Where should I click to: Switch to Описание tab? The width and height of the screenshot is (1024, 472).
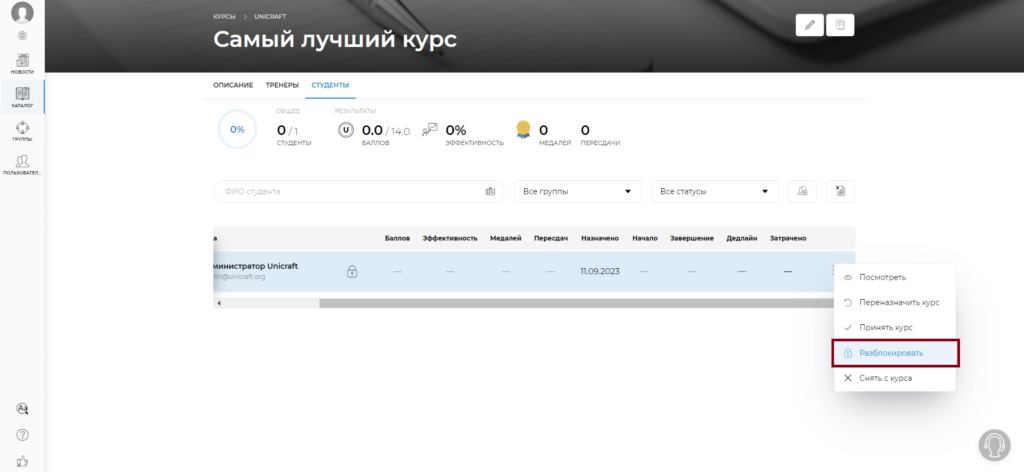233,86
